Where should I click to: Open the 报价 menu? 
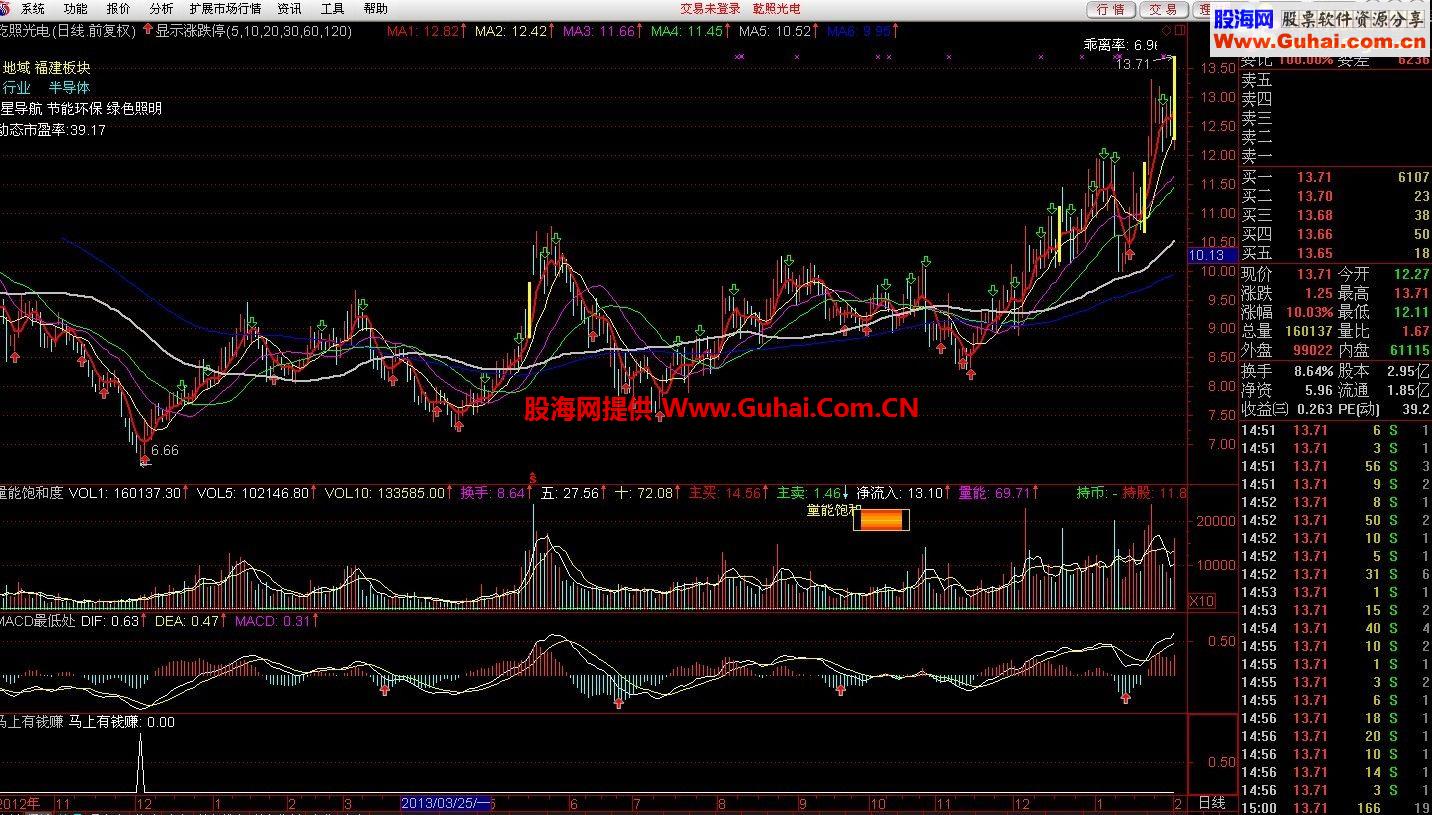click(x=118, y=8)
